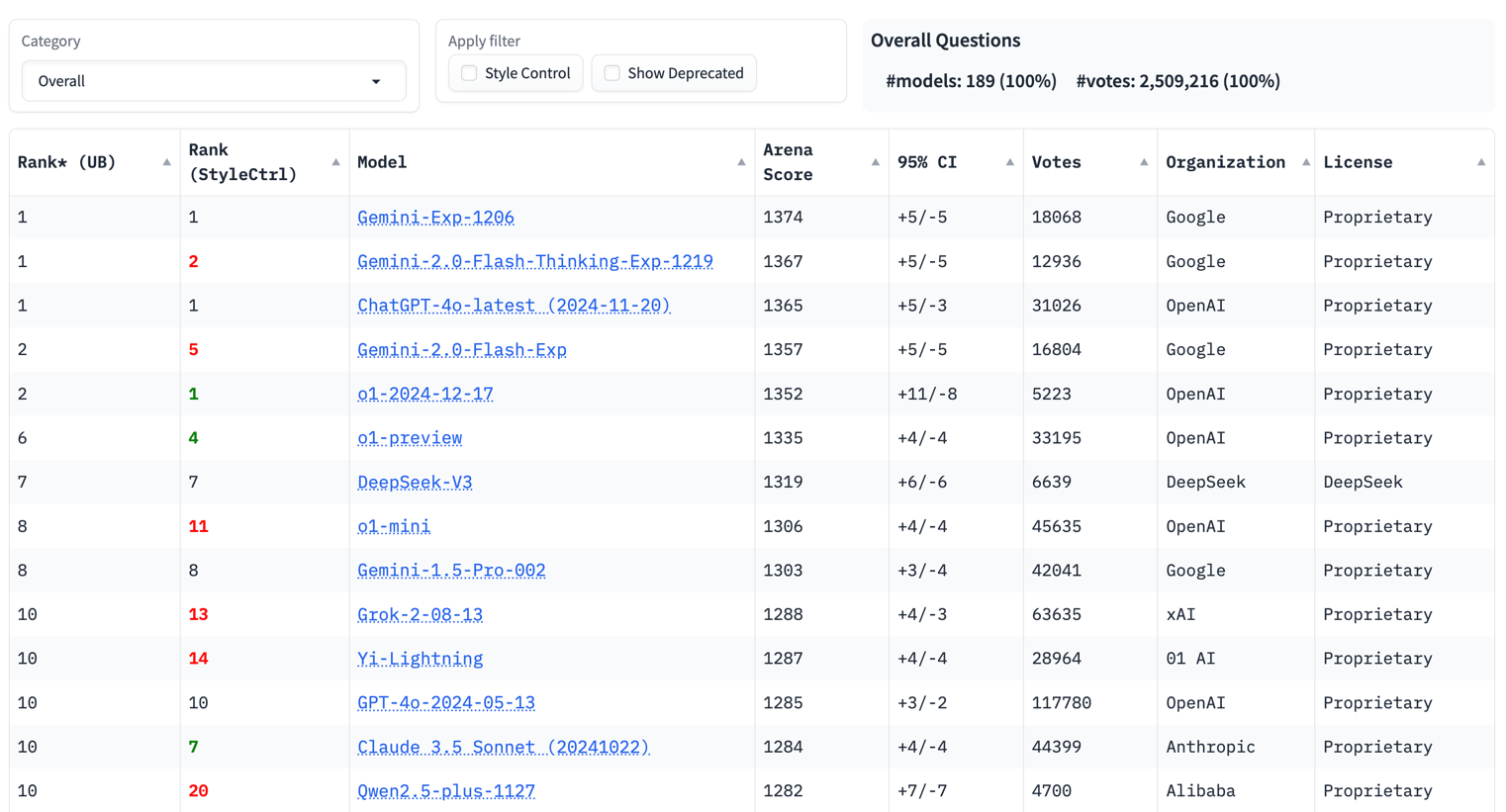
Task: Sort by Model column arrow
Action: (741, 162)
